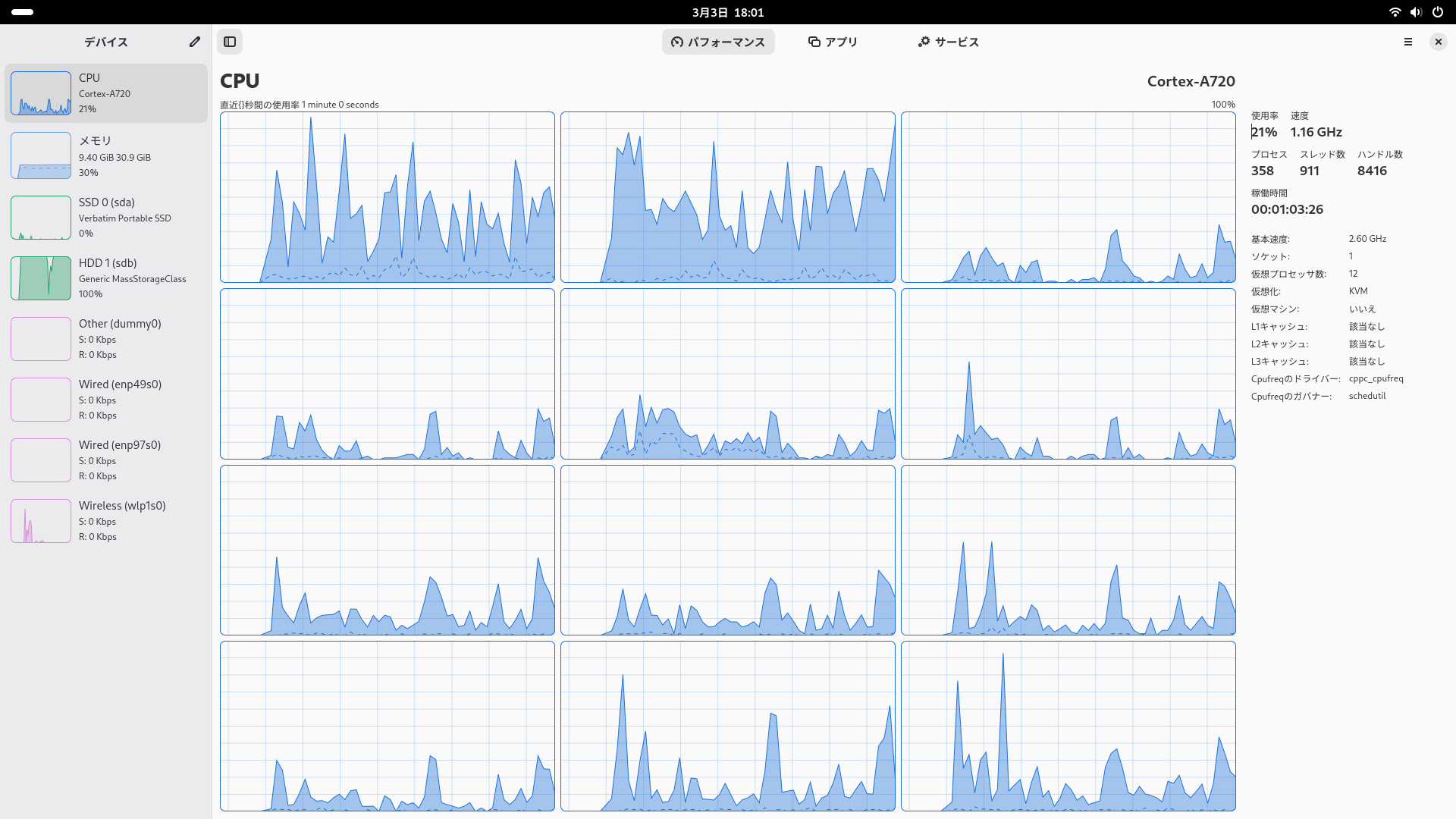The height and width of the screenshot is (819, 1456).
Task: Click the Activities pill in top-left corner
Action: [x=23, y=12]
